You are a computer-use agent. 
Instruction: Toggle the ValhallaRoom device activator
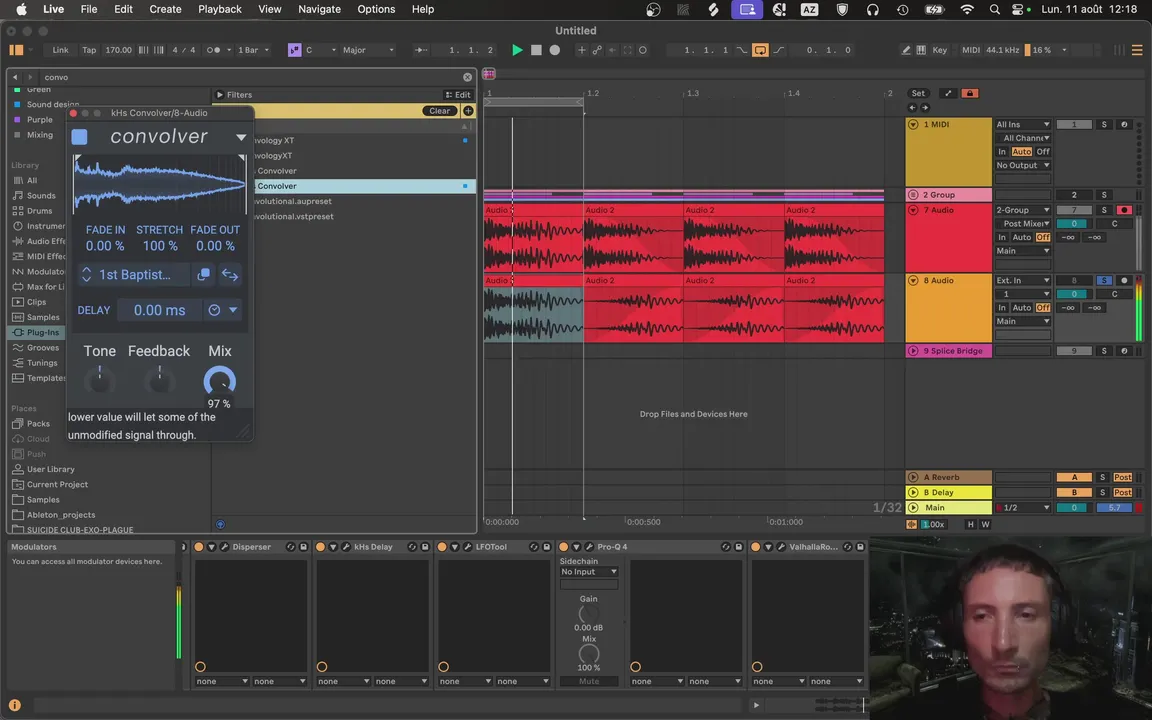tap(756, 547)
